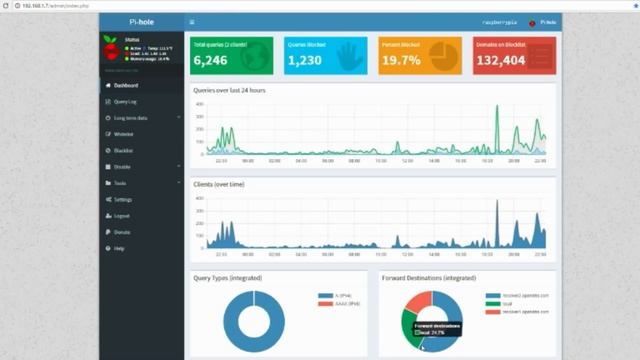Click the Pi-hole raspberry logo in sidebar

coord(111,48)
